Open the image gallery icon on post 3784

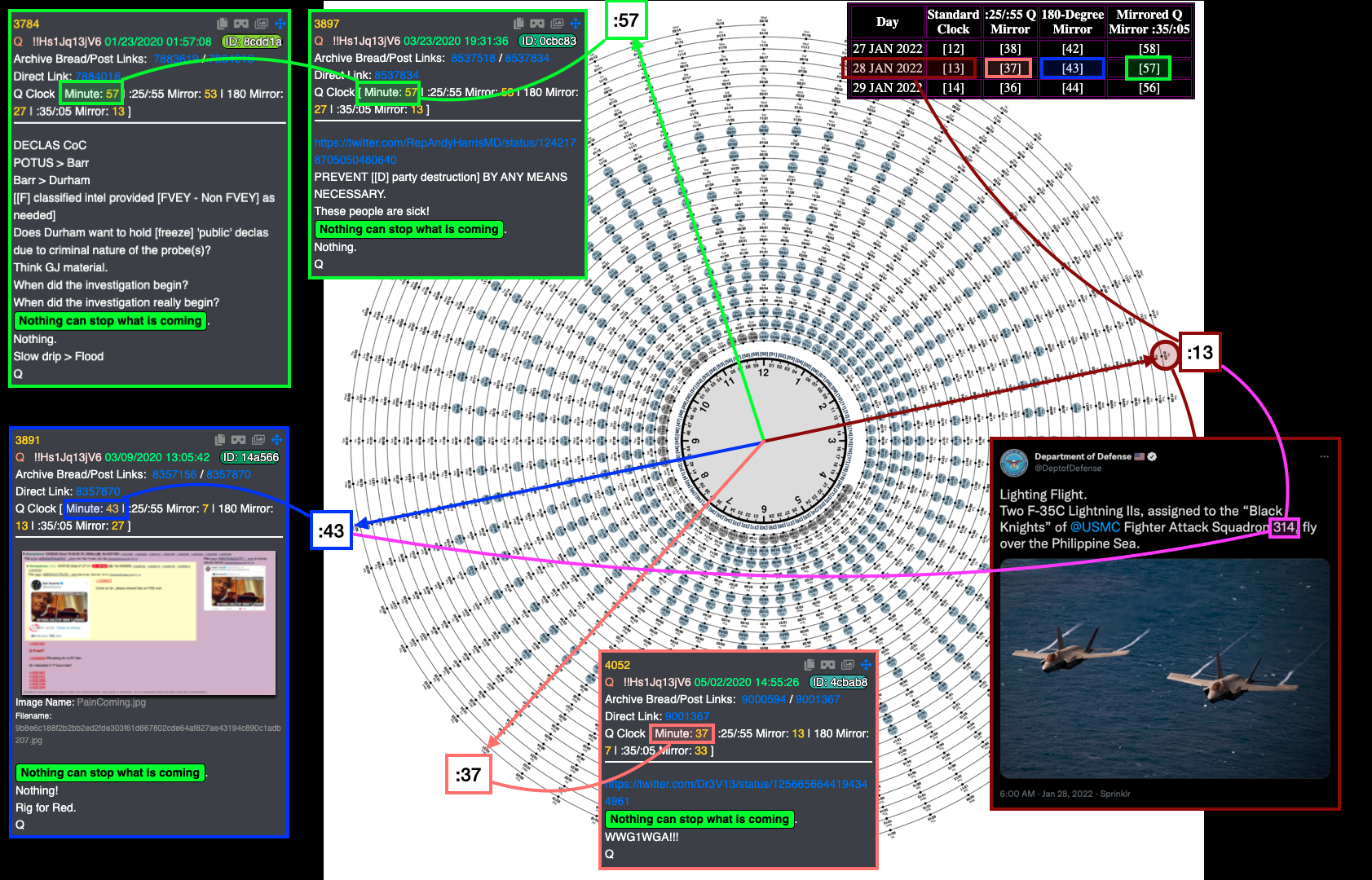click(261, 24)
